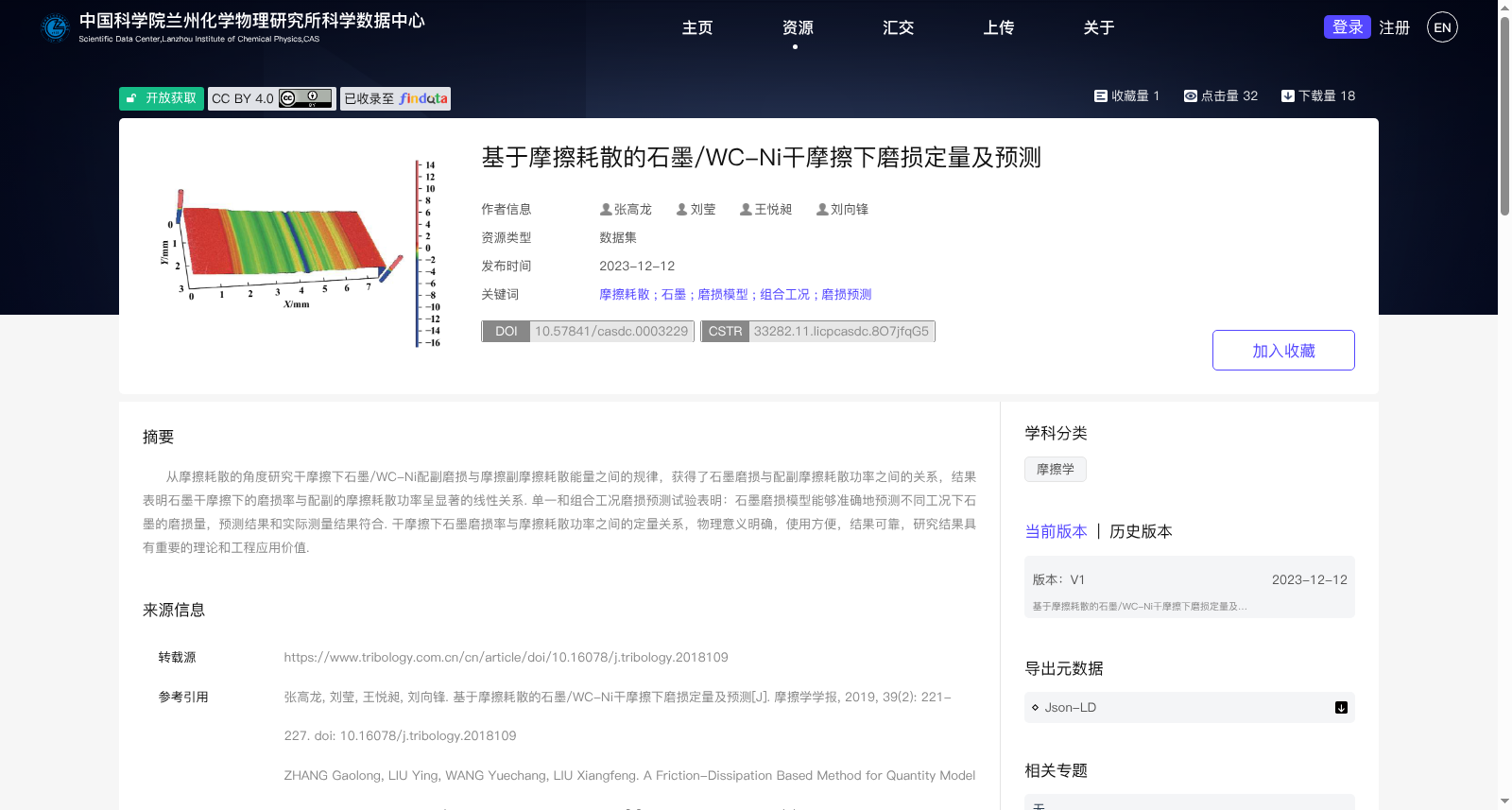This screenshot has width=1512, height=810.
Task: Click the person icon beside 王悦昶
Action: click(746, 209)
